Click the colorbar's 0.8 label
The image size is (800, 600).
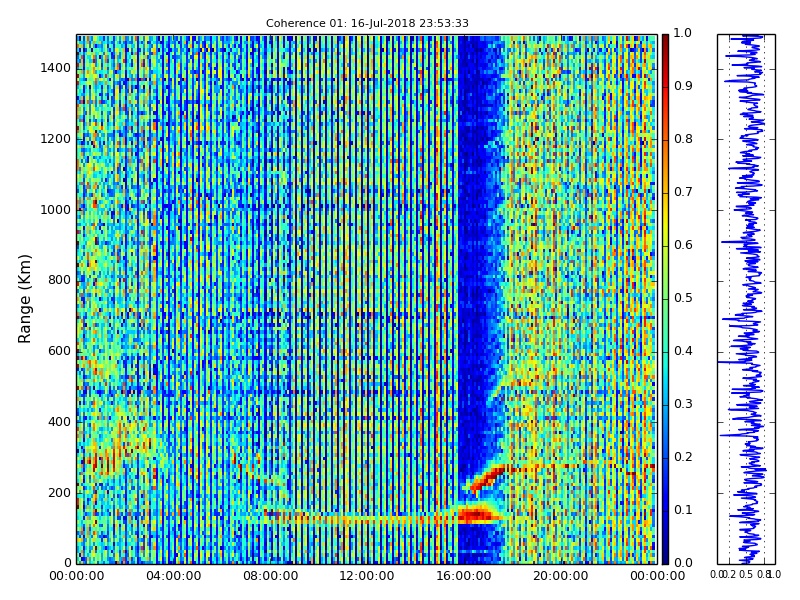683,139
